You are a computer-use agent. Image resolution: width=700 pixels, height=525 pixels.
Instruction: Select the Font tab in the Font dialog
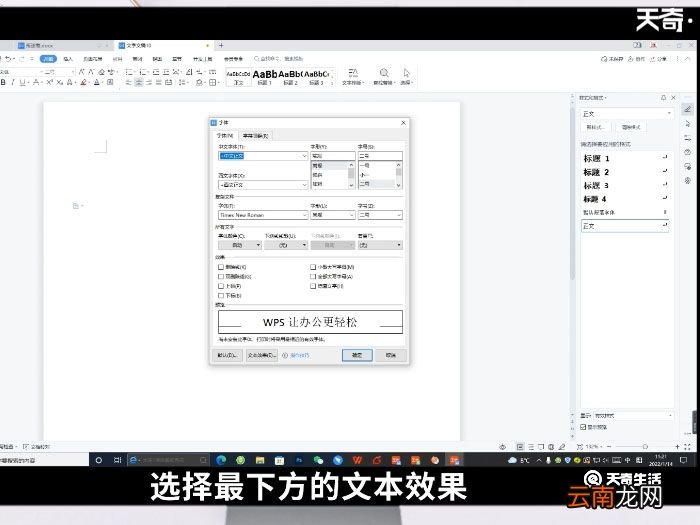pos(225,136)
